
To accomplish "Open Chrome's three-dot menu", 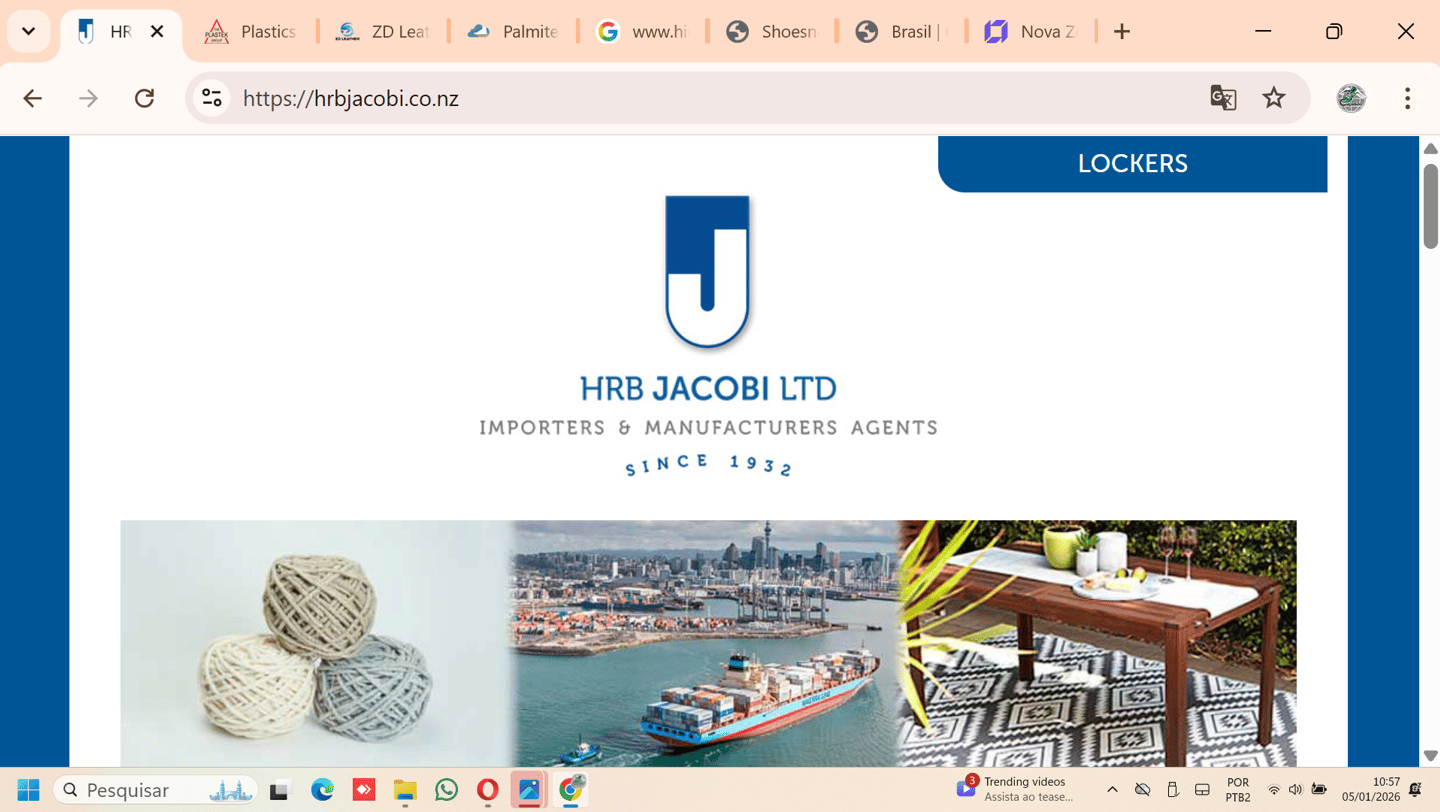I will point(1407,98).
